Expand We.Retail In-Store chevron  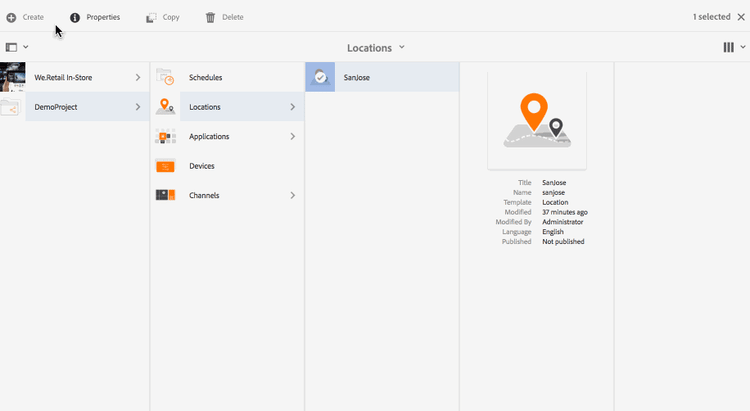(x=138, y=77)
